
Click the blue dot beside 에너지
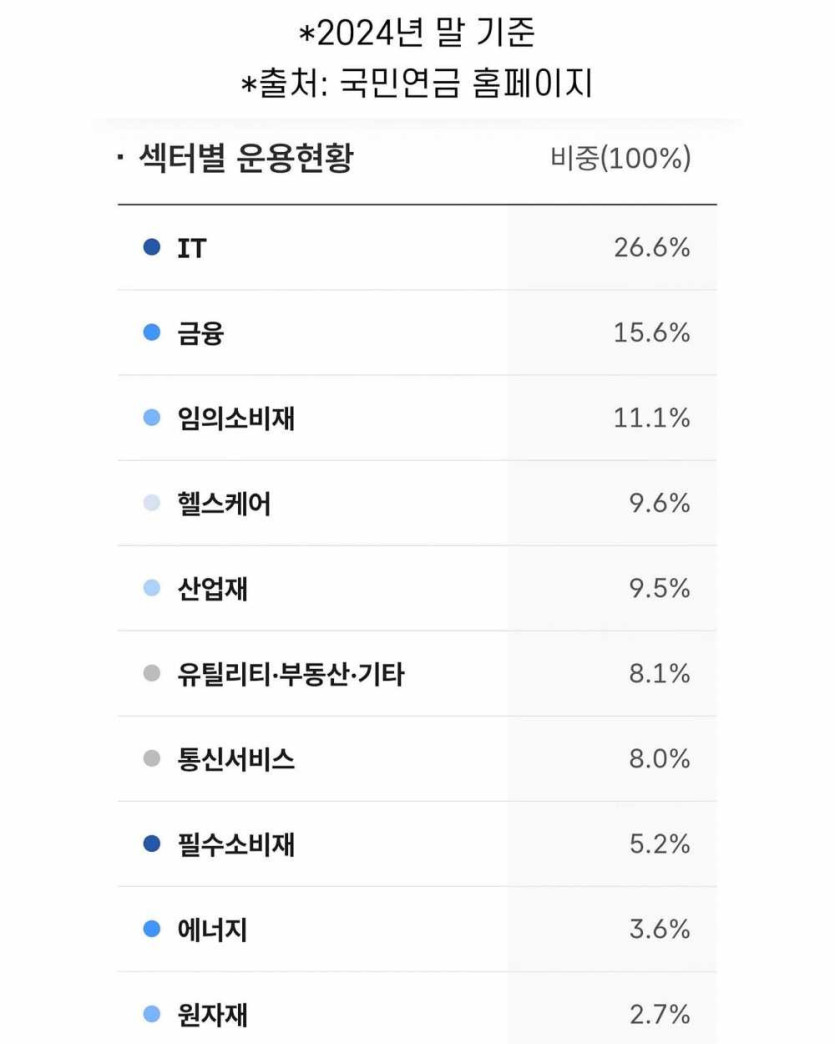pos(152,930)
